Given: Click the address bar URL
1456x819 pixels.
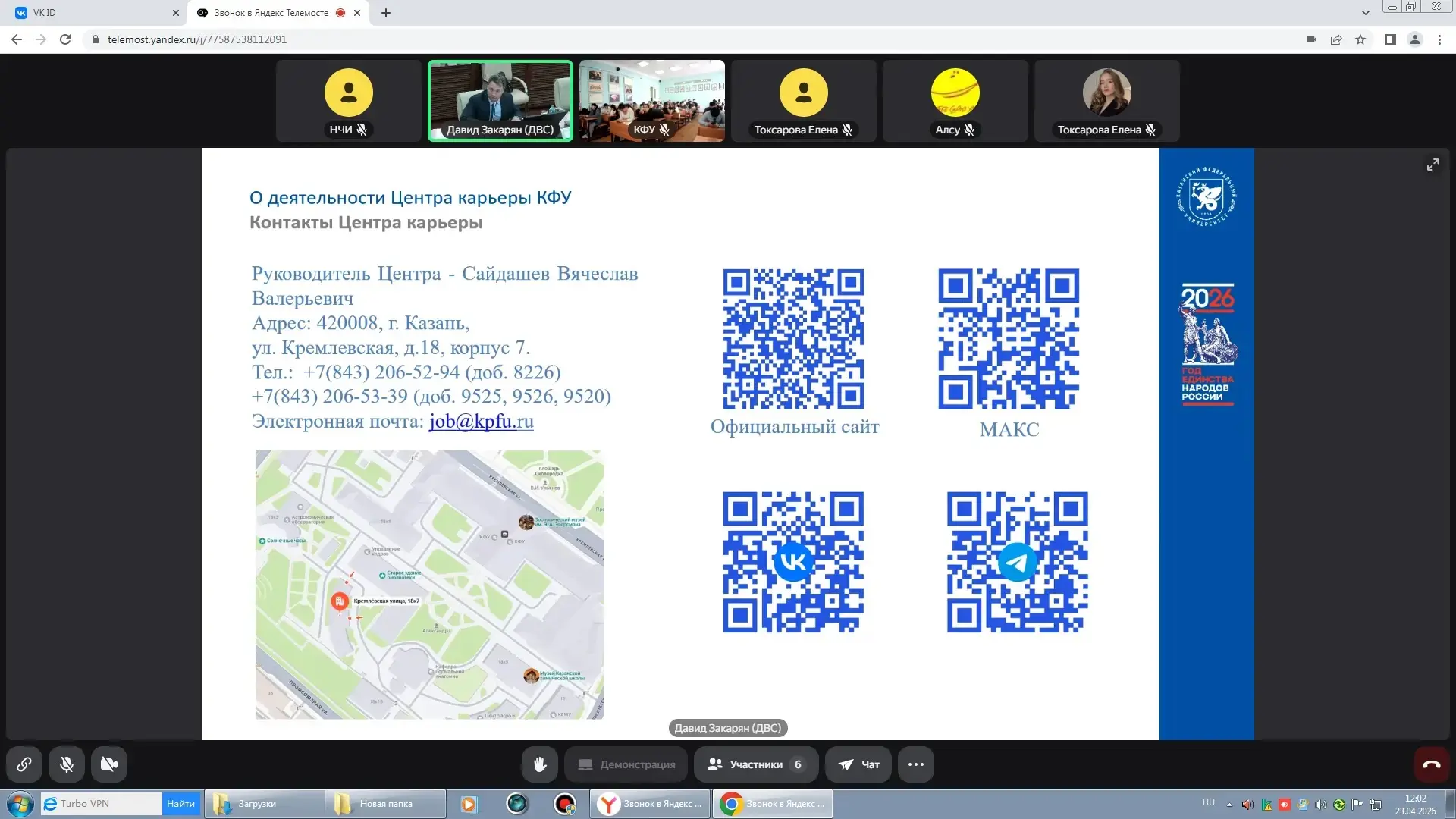Looking at the screenshot, I should [197, 39].
